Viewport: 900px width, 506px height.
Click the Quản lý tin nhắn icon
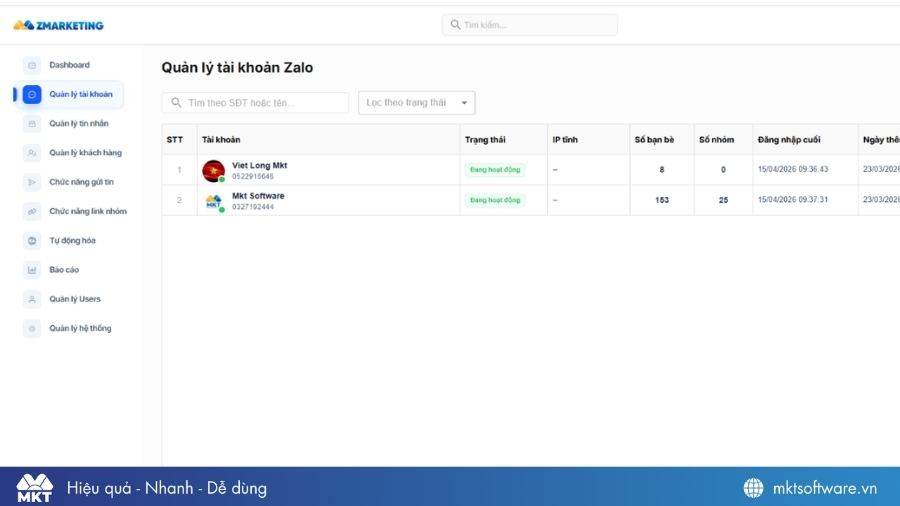[x=32, y=124]
